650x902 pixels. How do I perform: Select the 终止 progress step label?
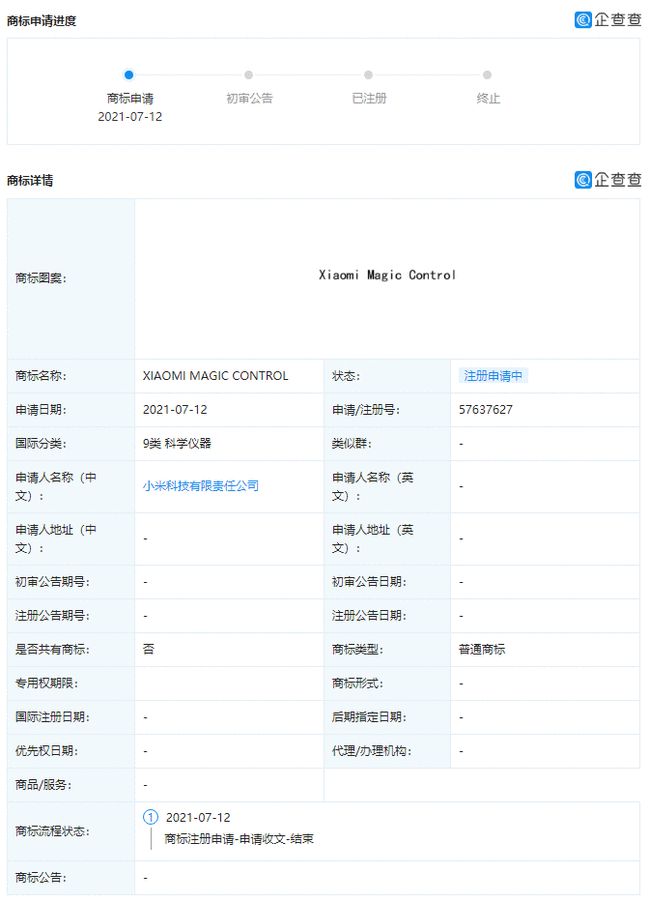pos(488,98)
